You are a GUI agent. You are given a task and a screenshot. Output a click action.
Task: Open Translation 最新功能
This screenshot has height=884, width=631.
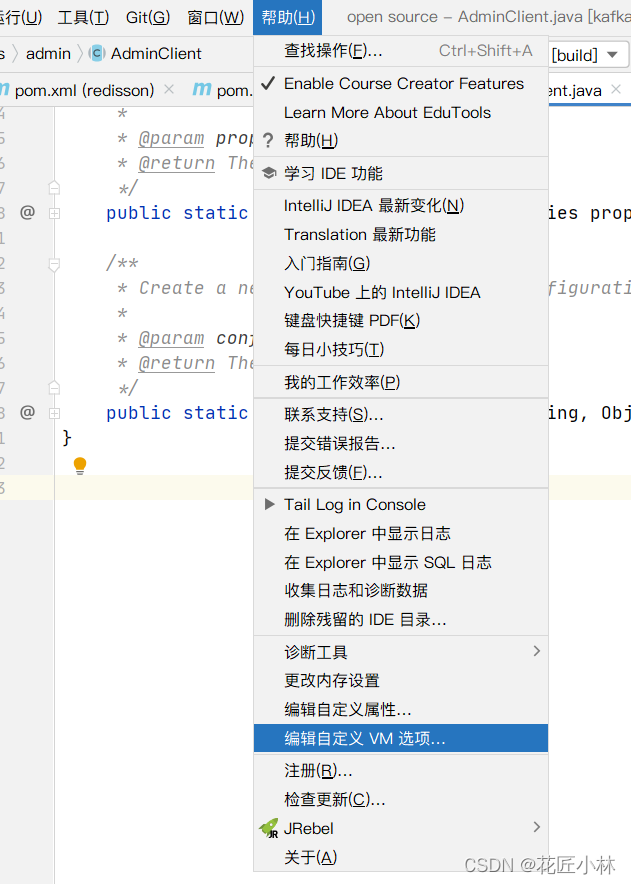[401, 234]
